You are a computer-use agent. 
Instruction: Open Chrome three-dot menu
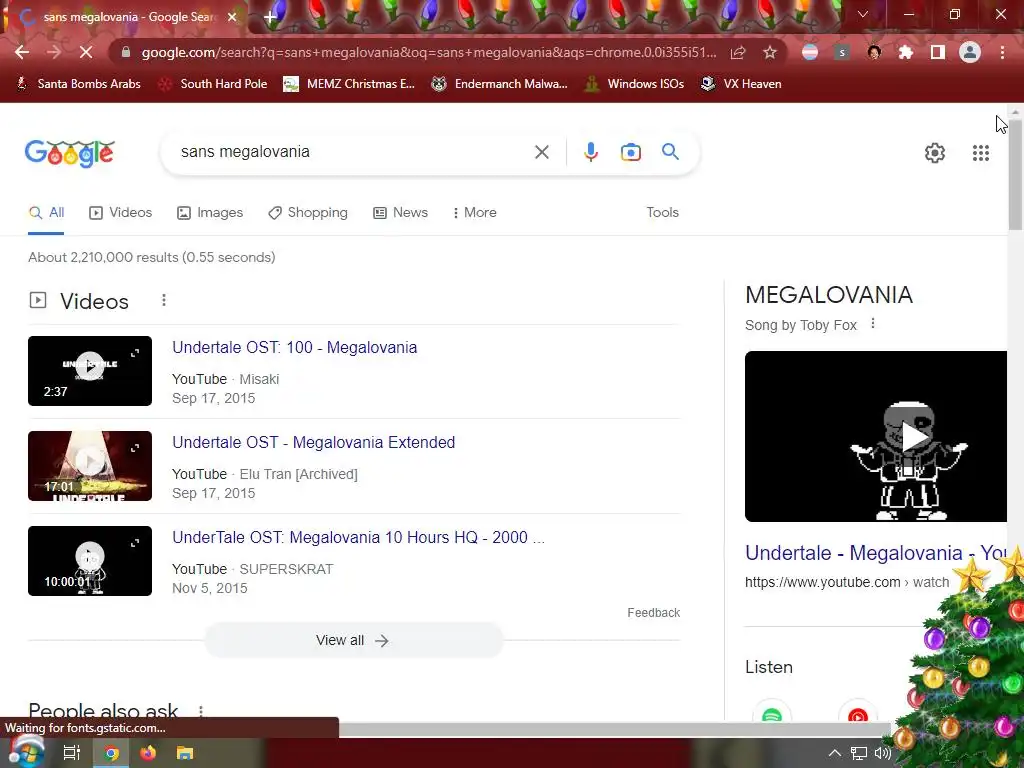coord(1002,52)
